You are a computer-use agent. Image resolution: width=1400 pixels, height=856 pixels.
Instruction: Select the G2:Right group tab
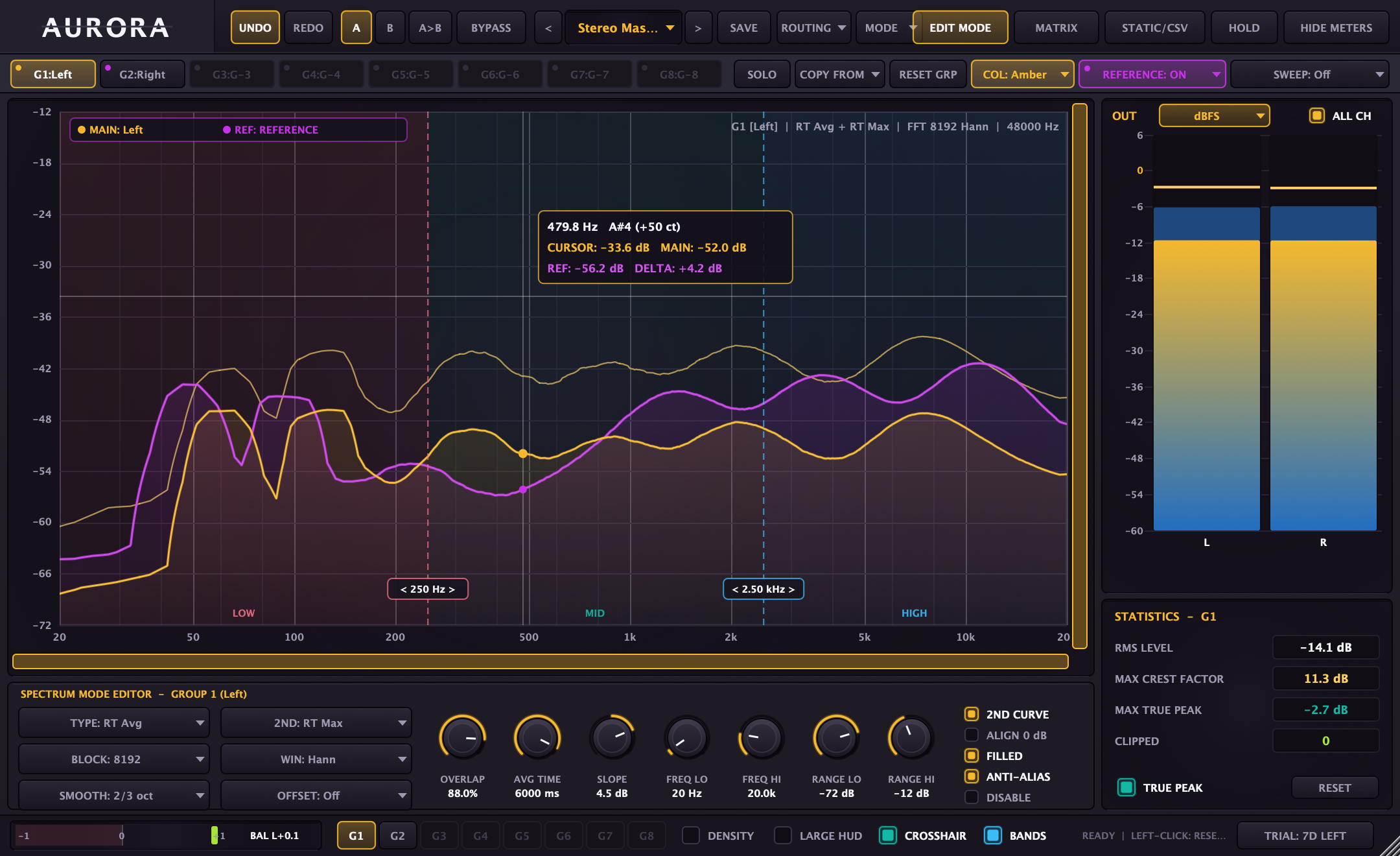pos(143,75)
